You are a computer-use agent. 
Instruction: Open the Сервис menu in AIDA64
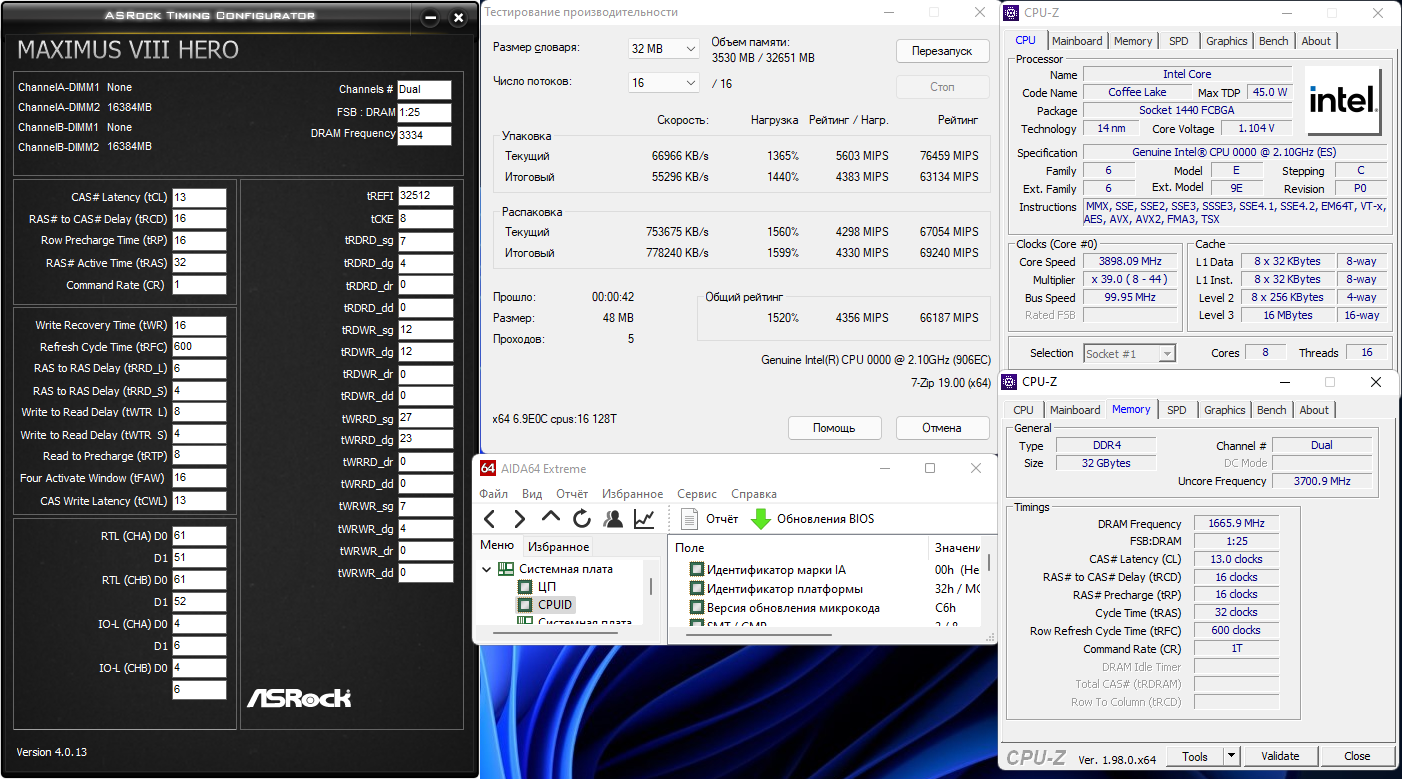(x=697, y=494)
